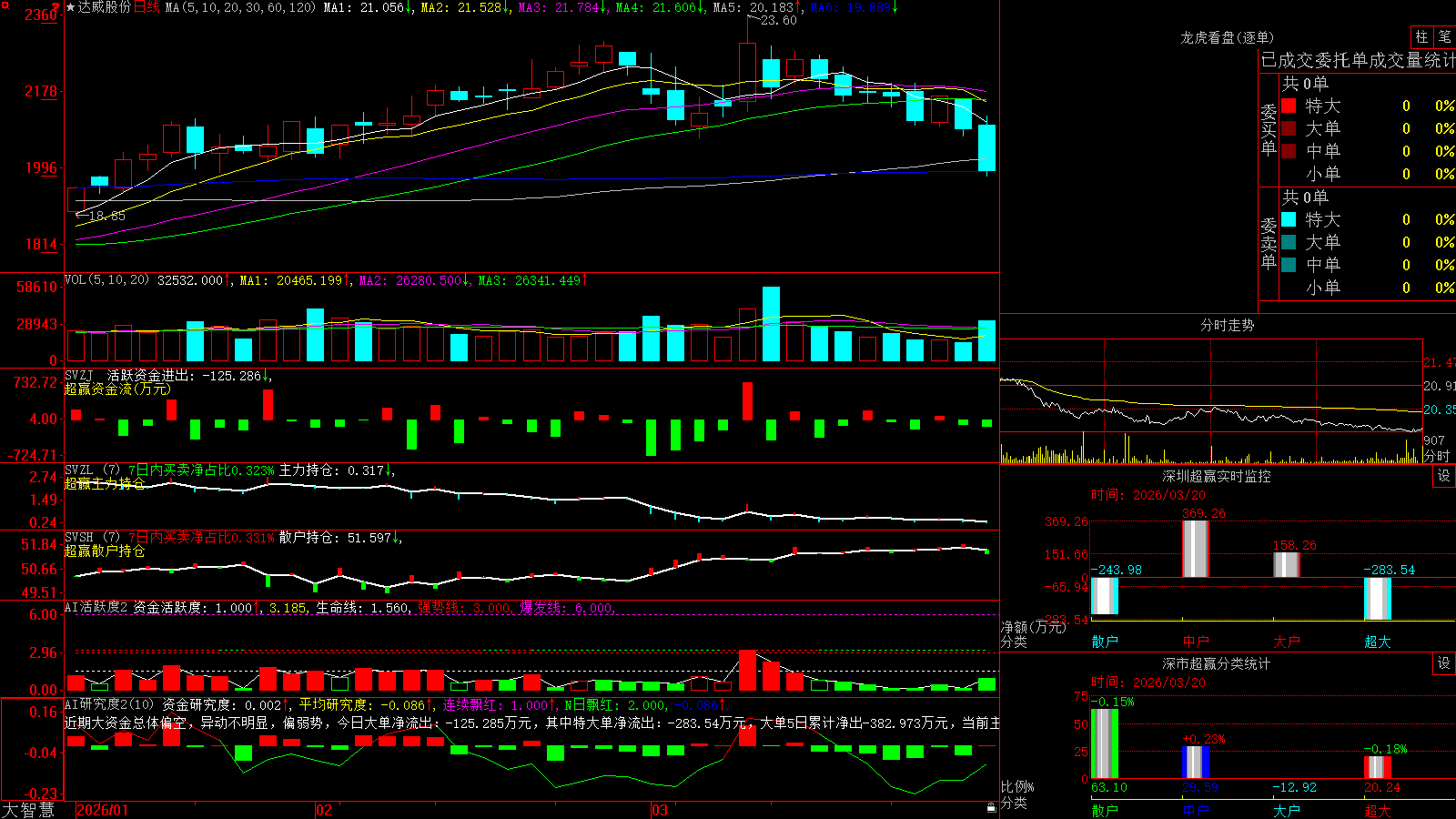Open 设 settings for 深圳超赢实时监控
Viewport: 1456px width, 819px height.
tap(1444, 476)
